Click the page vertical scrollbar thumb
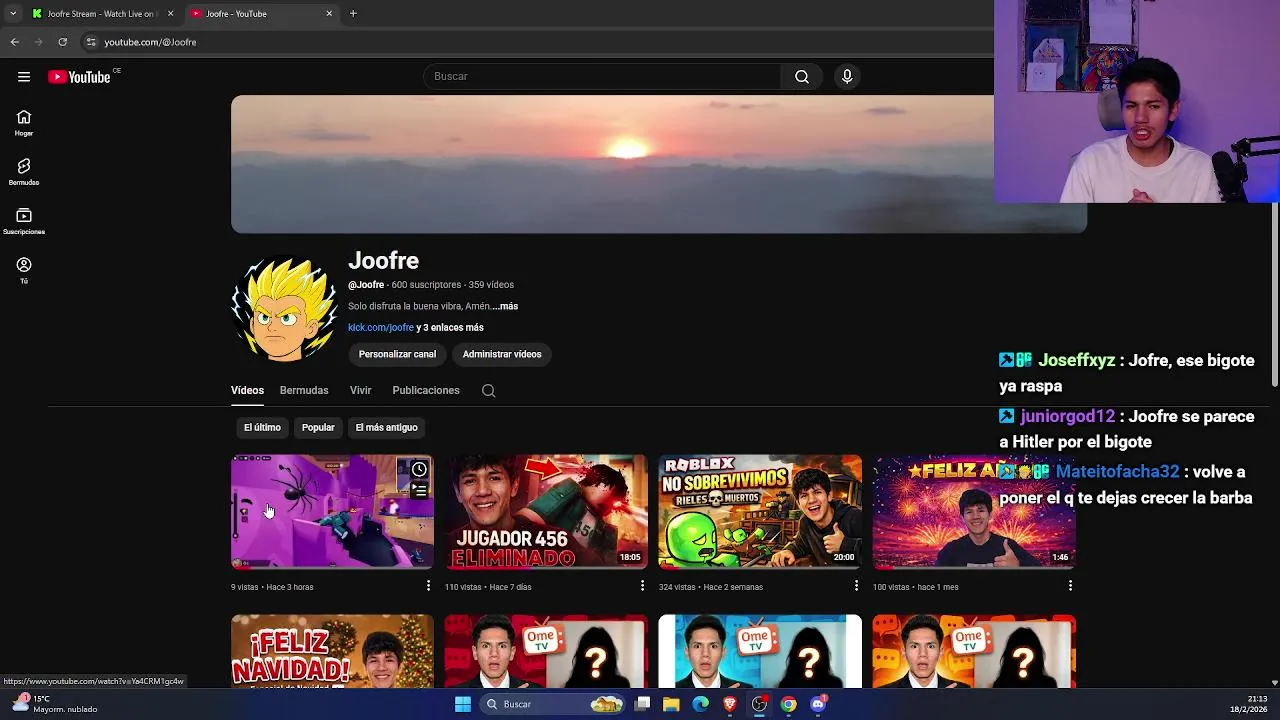This screenshot has height=720, width=1280. coord(1274,295)
